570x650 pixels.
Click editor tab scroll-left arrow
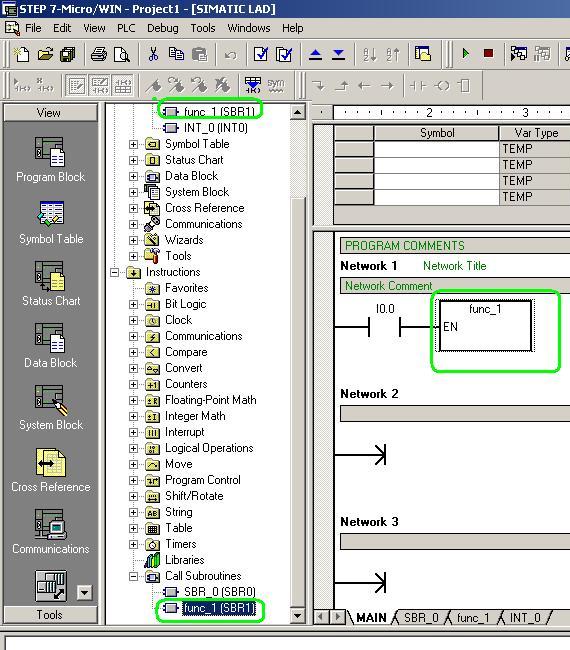point(320,617)
